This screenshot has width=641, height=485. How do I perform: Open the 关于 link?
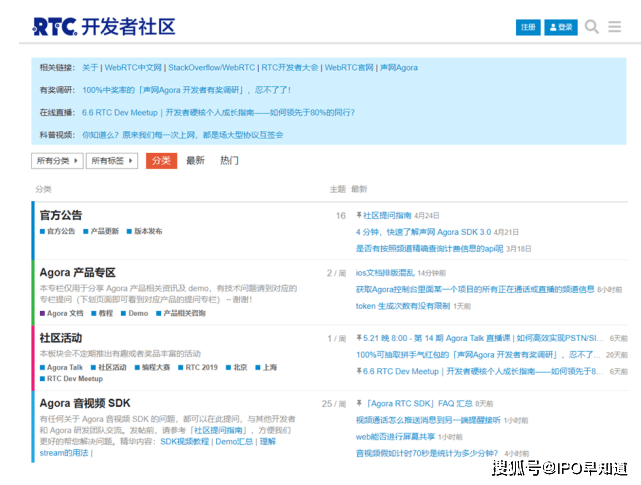click(x=90, y=67)
